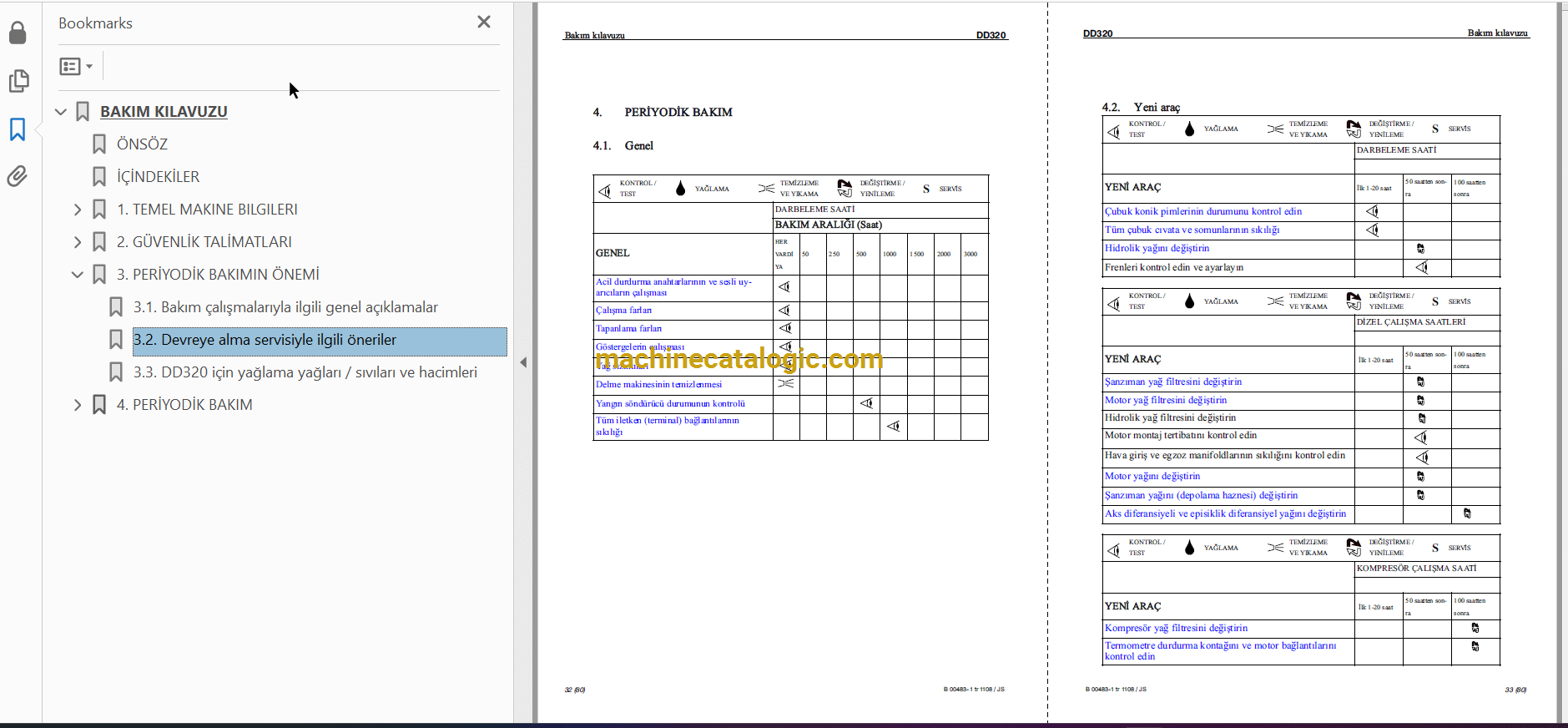The width and height of the screenshot is (1568, 728).
Task: Open 3.3. DD320 için yağlama yağları bookmark
Action: coord(305,372)
